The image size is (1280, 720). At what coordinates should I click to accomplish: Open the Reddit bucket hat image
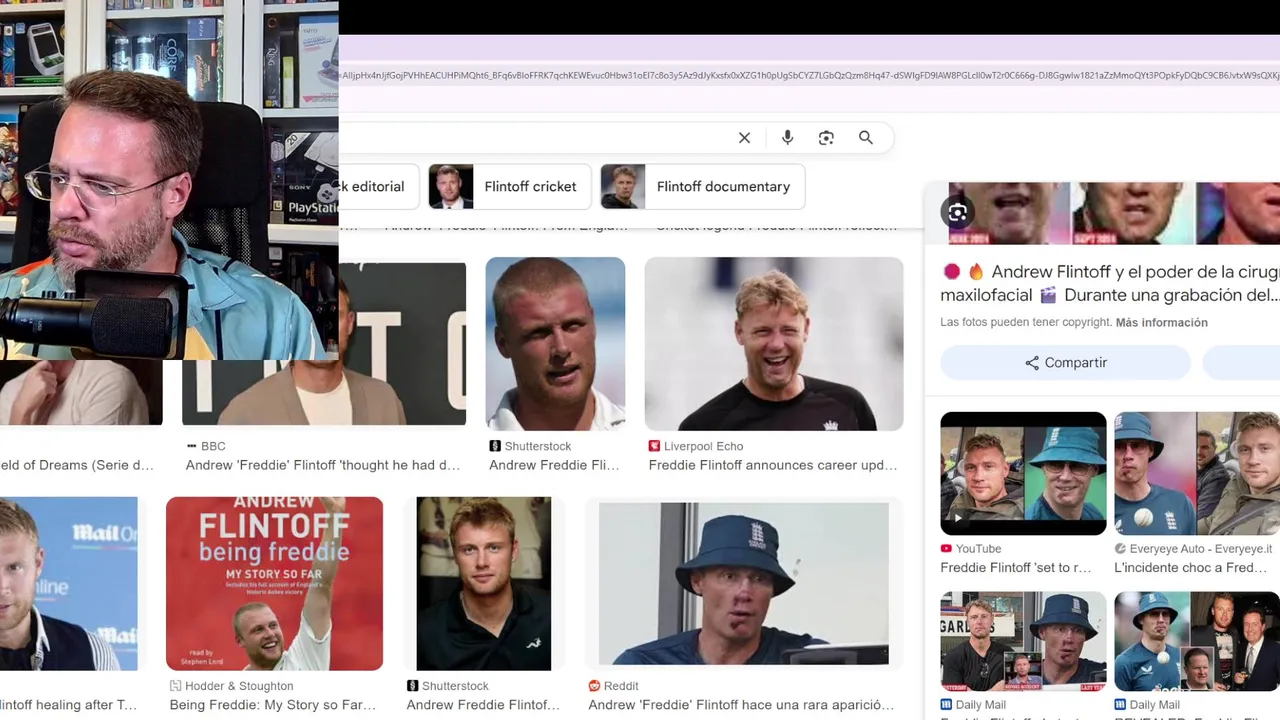[743, 584]
